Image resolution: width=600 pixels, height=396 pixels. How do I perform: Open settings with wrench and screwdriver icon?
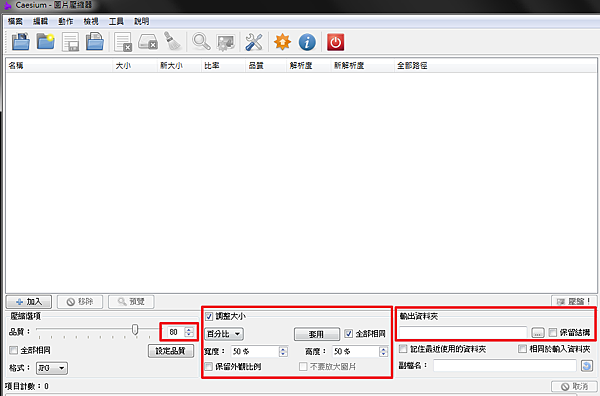pos(254,42)
